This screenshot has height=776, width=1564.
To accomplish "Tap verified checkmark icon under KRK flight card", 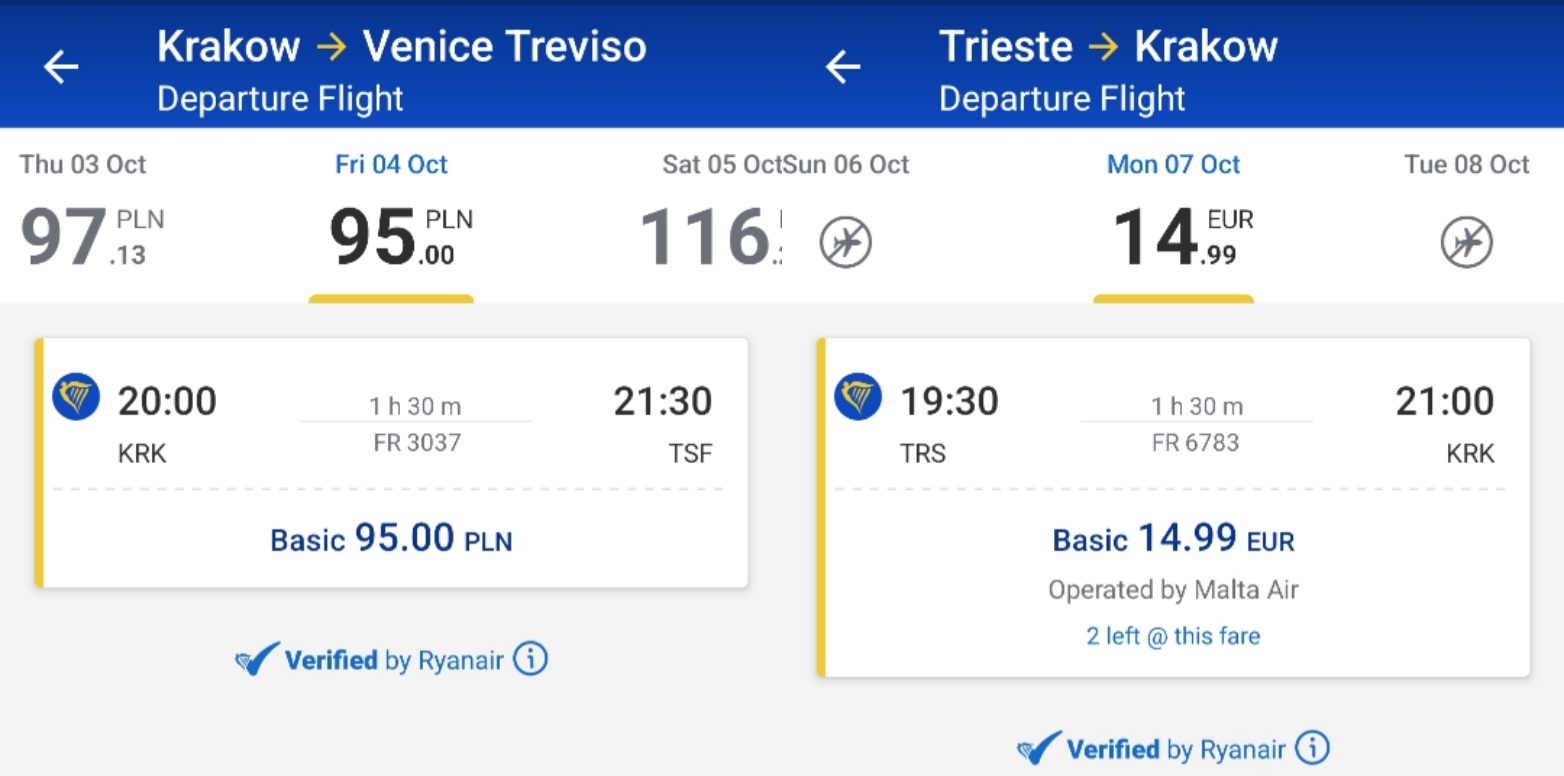I will (x=257, y=660).
